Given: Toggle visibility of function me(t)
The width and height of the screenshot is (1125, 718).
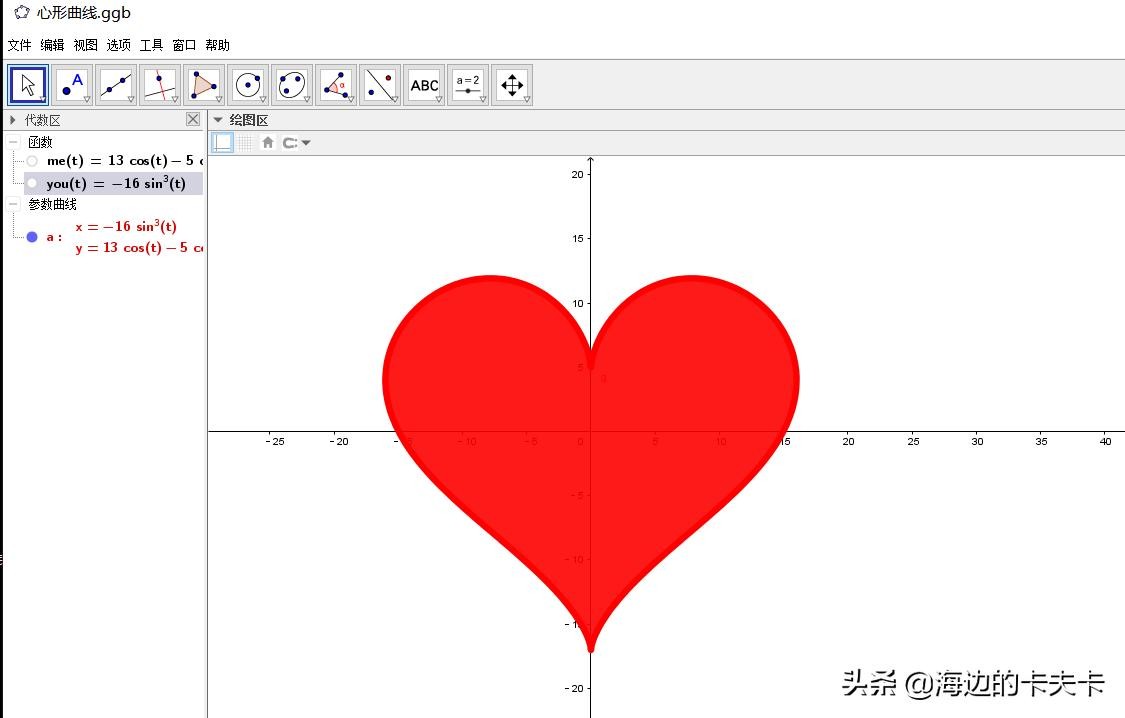Looking at the screenshot, I should point(32,161).
